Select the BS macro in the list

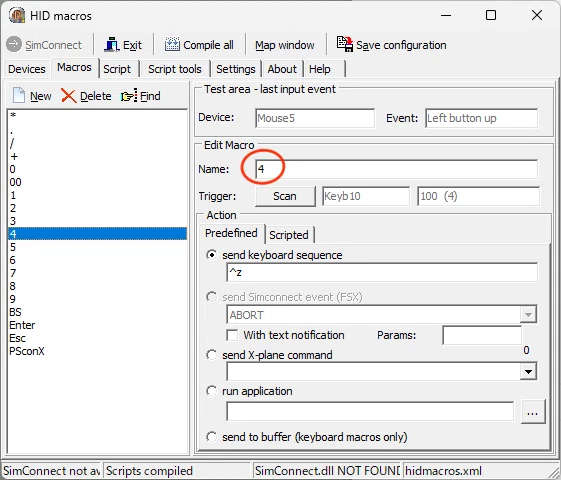(97, 312)
